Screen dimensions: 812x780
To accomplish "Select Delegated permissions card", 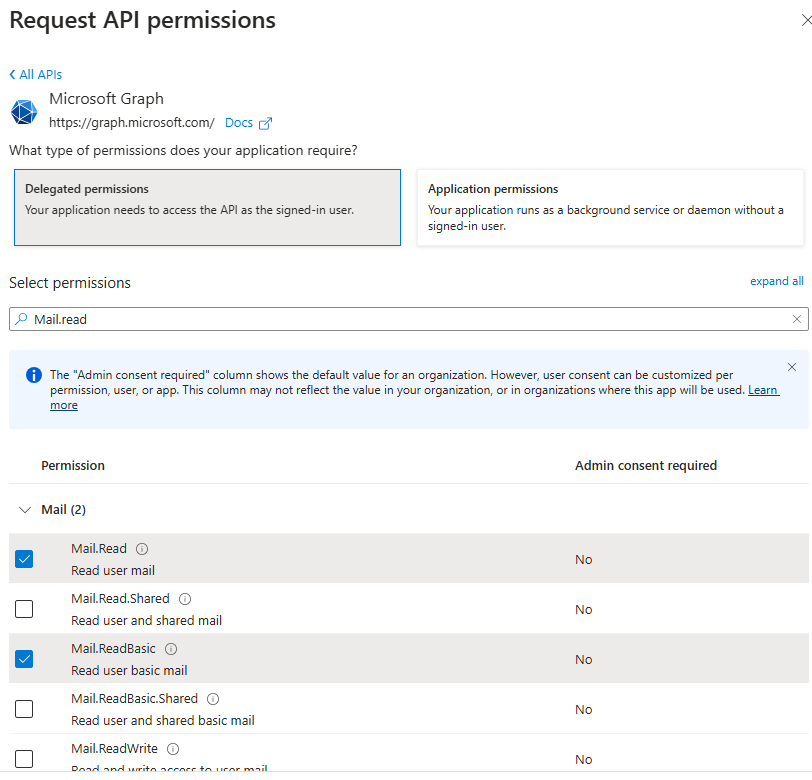I will pos(207,207).
